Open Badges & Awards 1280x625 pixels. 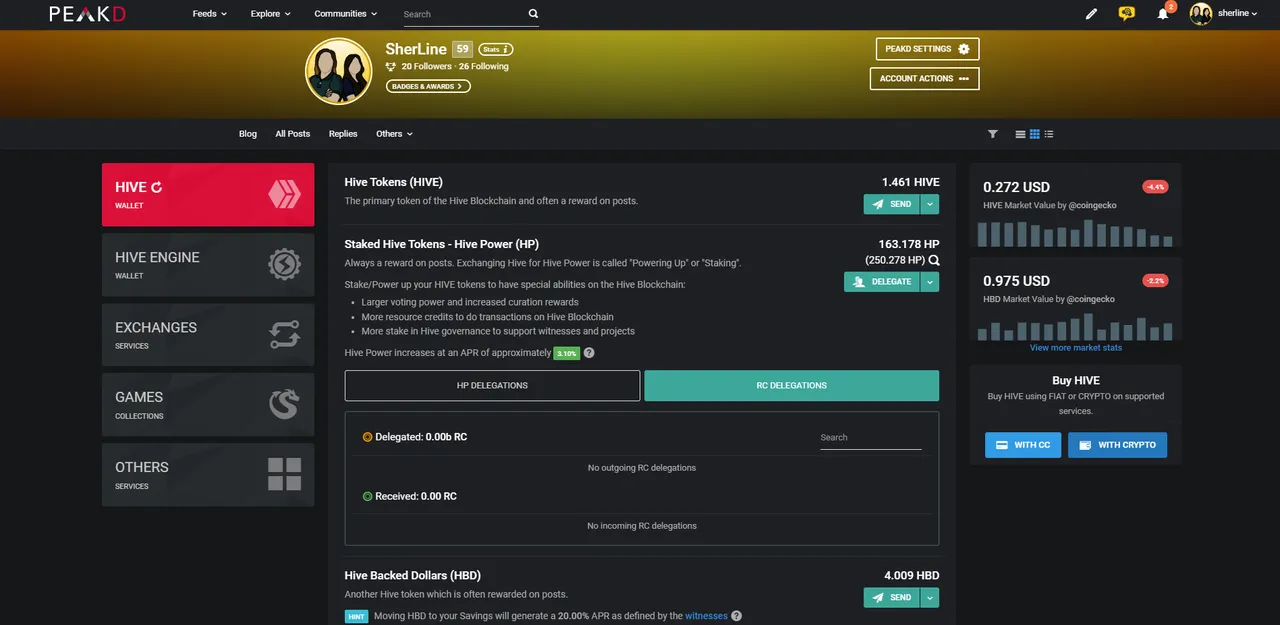(428, 86)
